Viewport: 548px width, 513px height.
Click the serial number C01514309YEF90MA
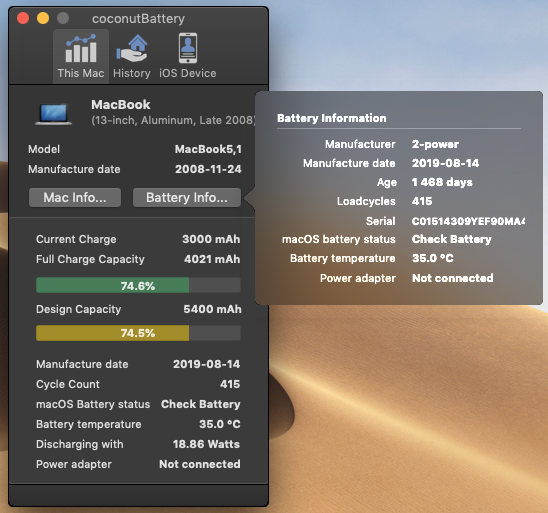[x=468, y=221]
